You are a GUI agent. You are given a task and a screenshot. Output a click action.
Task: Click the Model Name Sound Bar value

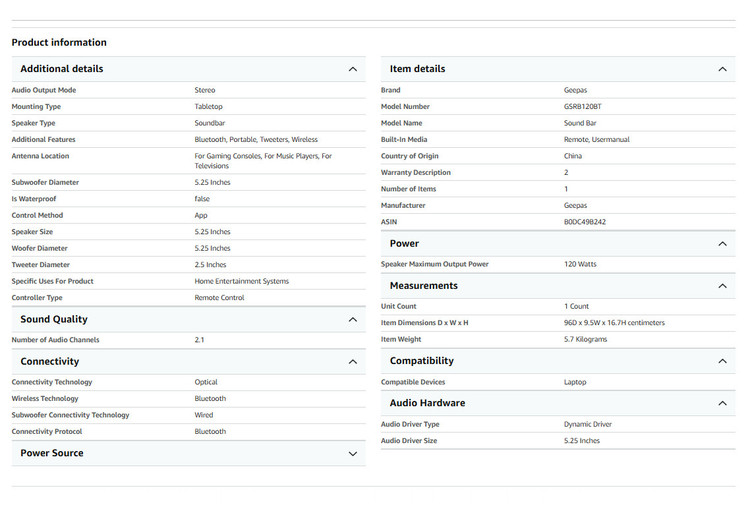pos(580,123)
